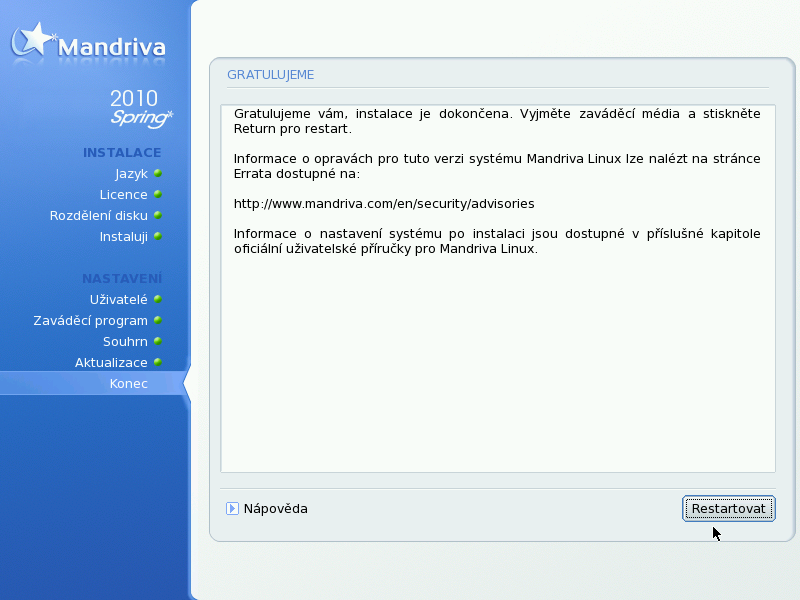
Task: Click the green dot beside Uživatelé
Action: click(158, 299)
